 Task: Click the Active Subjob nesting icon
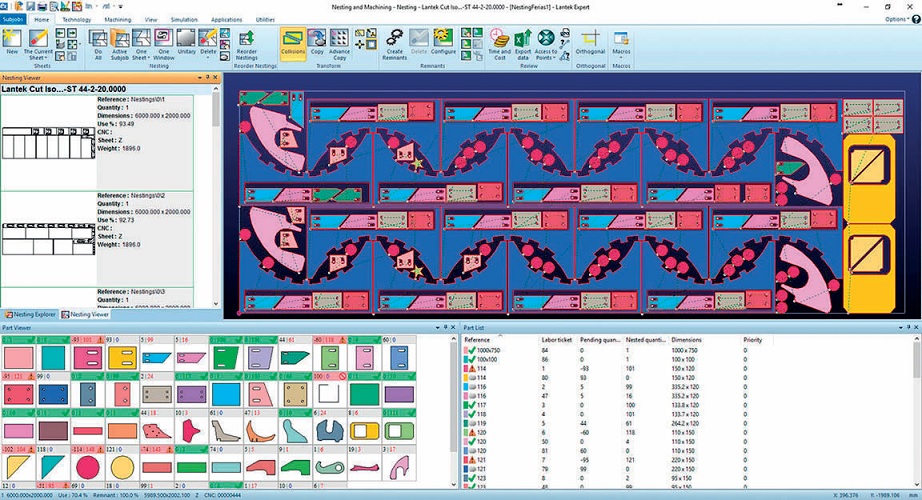(119, 45)
